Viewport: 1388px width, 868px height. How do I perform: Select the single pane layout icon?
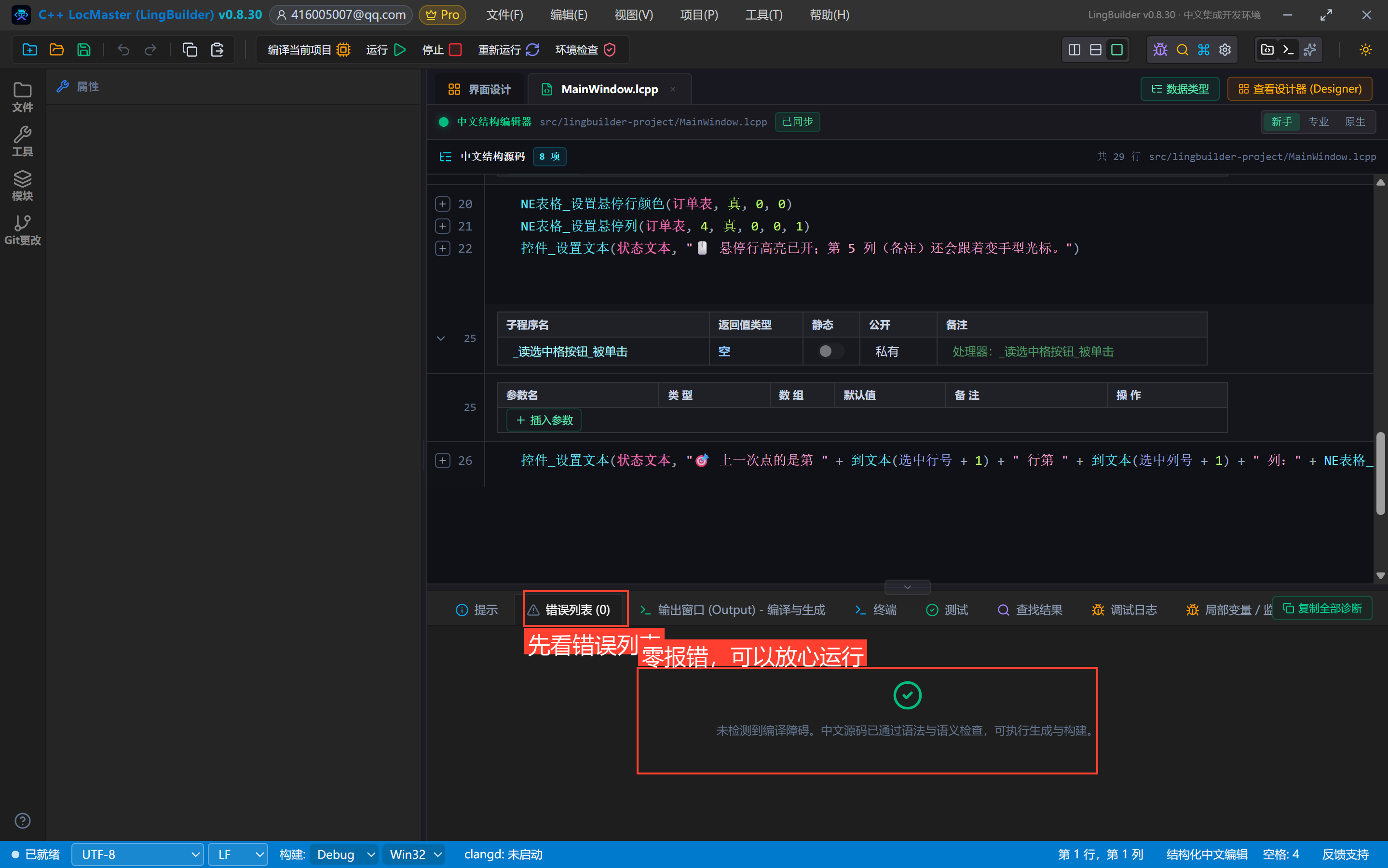click(1116, 50)
